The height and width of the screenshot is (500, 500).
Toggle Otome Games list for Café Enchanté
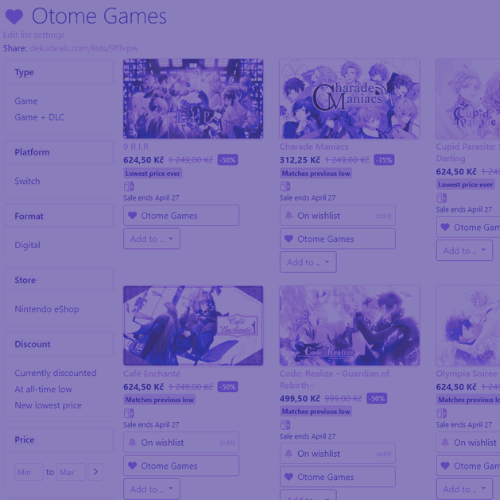(181, 466)
